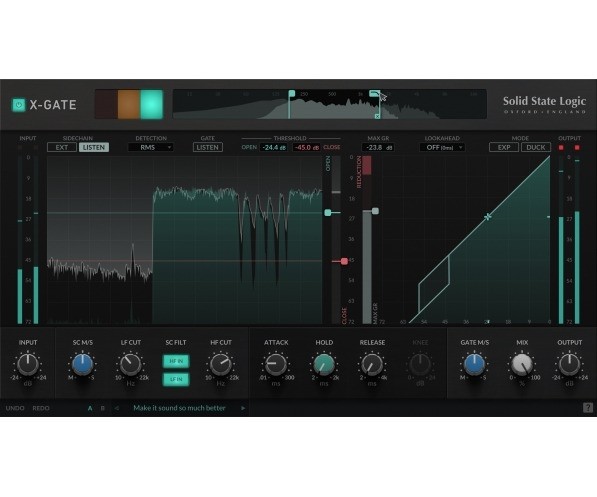The width and height of the screenshot is (597, 497).
Task: Select the MAX GR slider handle
Action: (375, 211)
